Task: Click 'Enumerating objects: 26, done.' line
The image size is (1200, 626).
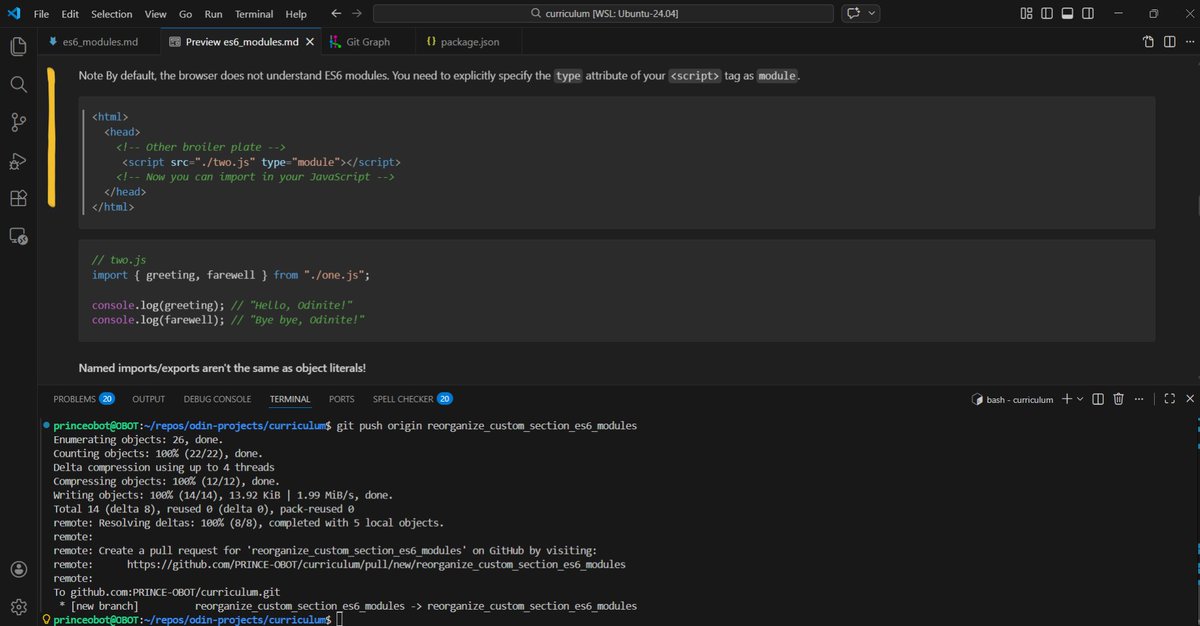Action: point(137,439)
